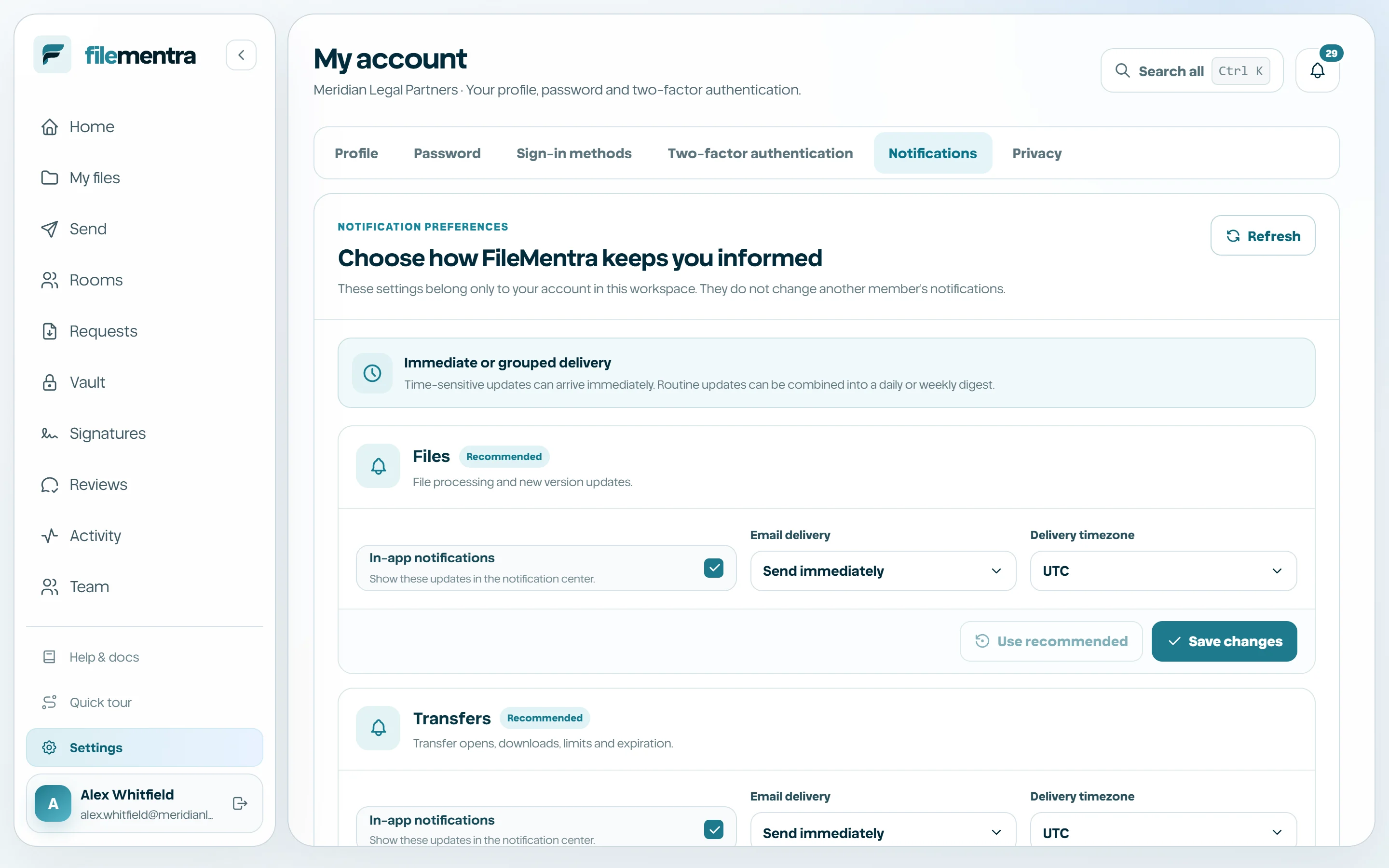This screenshot has height=868, width=1389.
Task: Switch to the Profile tab
Action: [x=356, y=153]
